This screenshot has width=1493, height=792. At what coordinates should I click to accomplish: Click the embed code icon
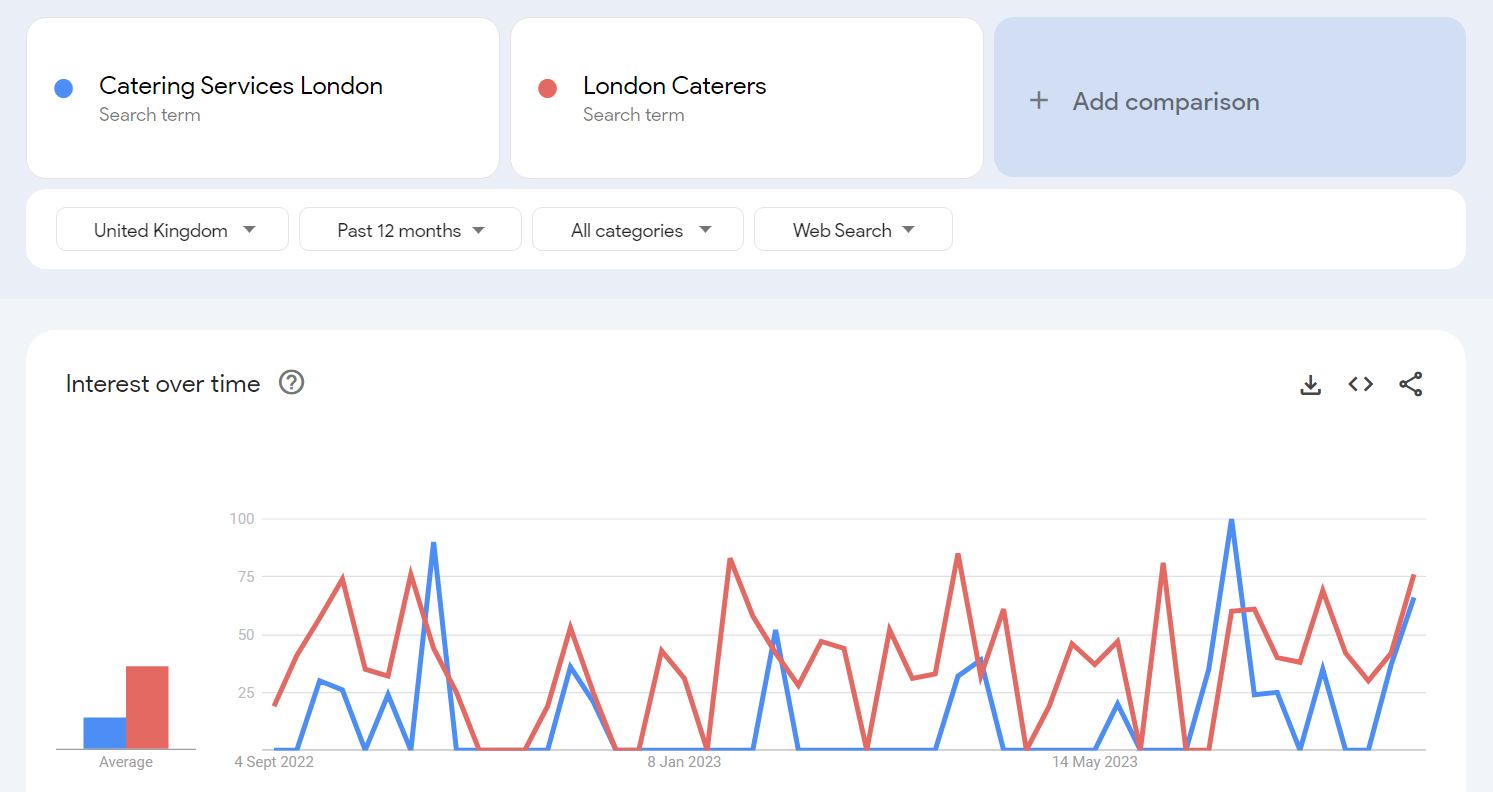[1360, 384]
